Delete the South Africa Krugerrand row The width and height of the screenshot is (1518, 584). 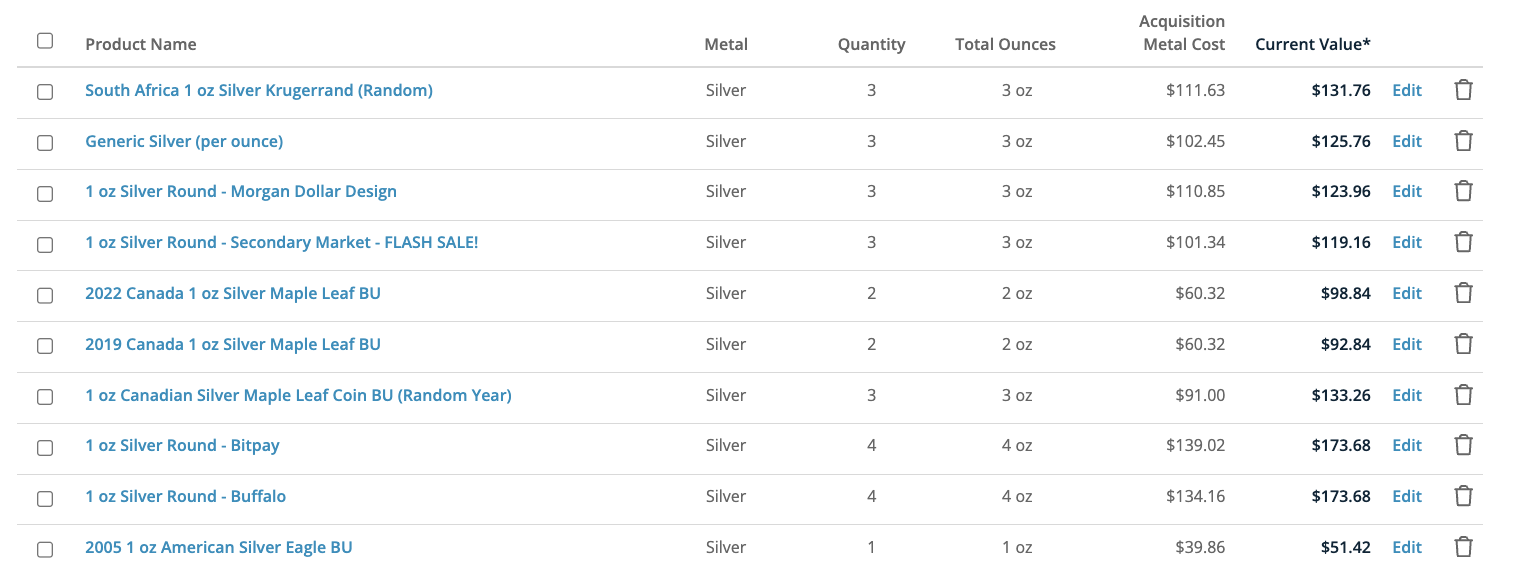pyautogui.click(x=1463, y=90)
